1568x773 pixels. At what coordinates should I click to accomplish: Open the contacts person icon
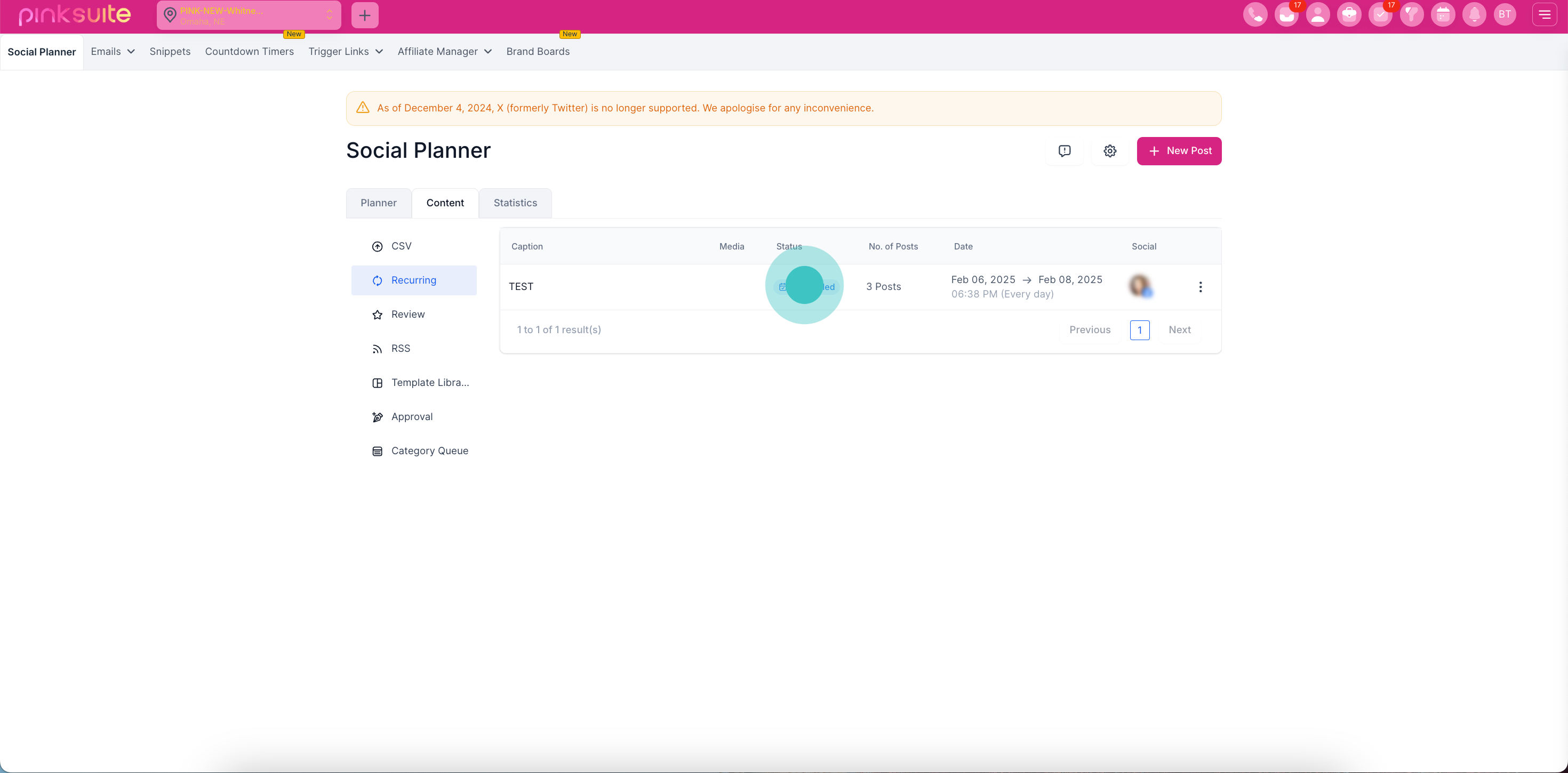1318,14
